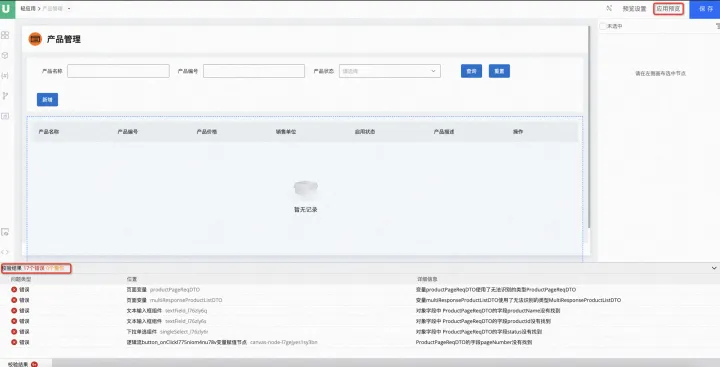Click the 产品价格 table column header
This screenshot has width=720, height=367.
point(207,131)
